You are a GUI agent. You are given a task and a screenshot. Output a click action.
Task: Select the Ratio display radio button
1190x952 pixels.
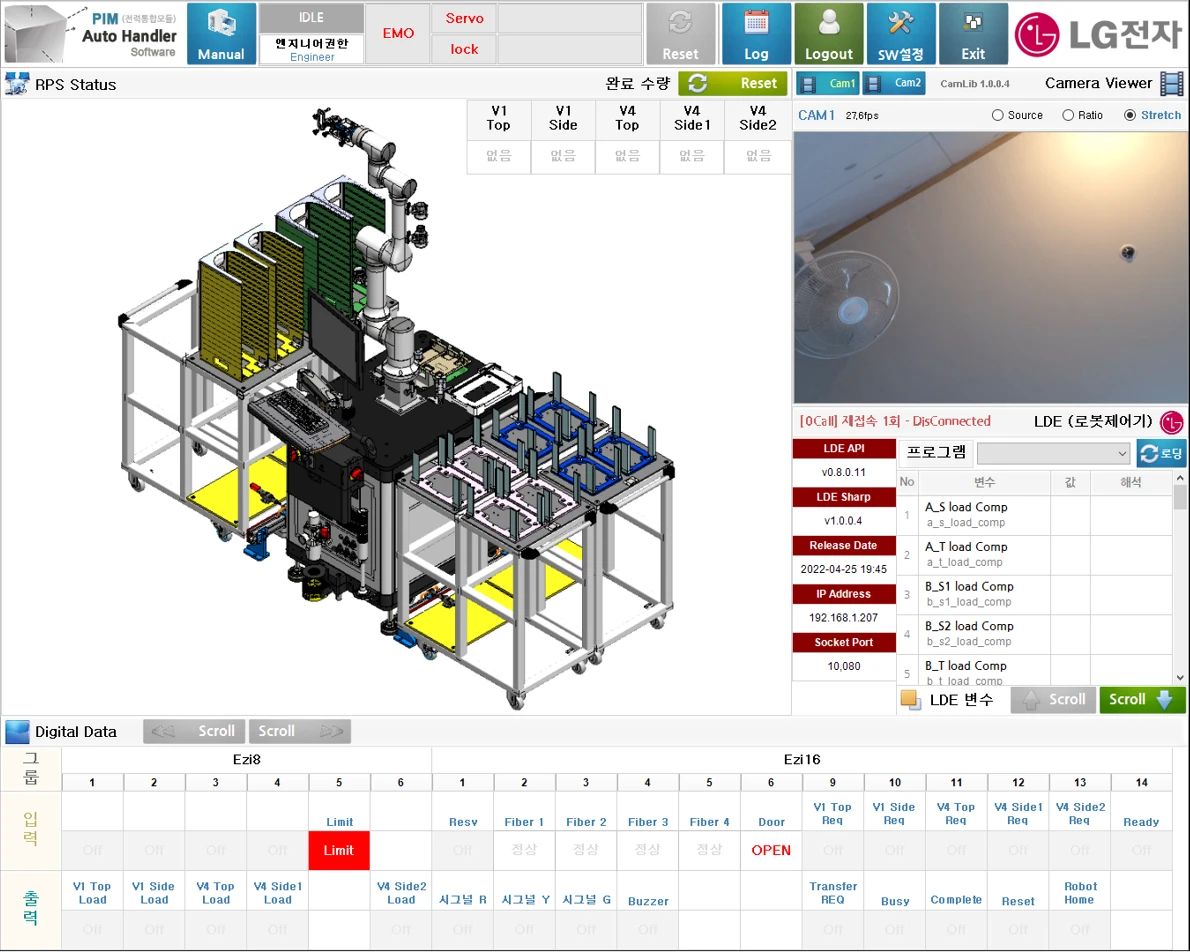[1068, 115]
